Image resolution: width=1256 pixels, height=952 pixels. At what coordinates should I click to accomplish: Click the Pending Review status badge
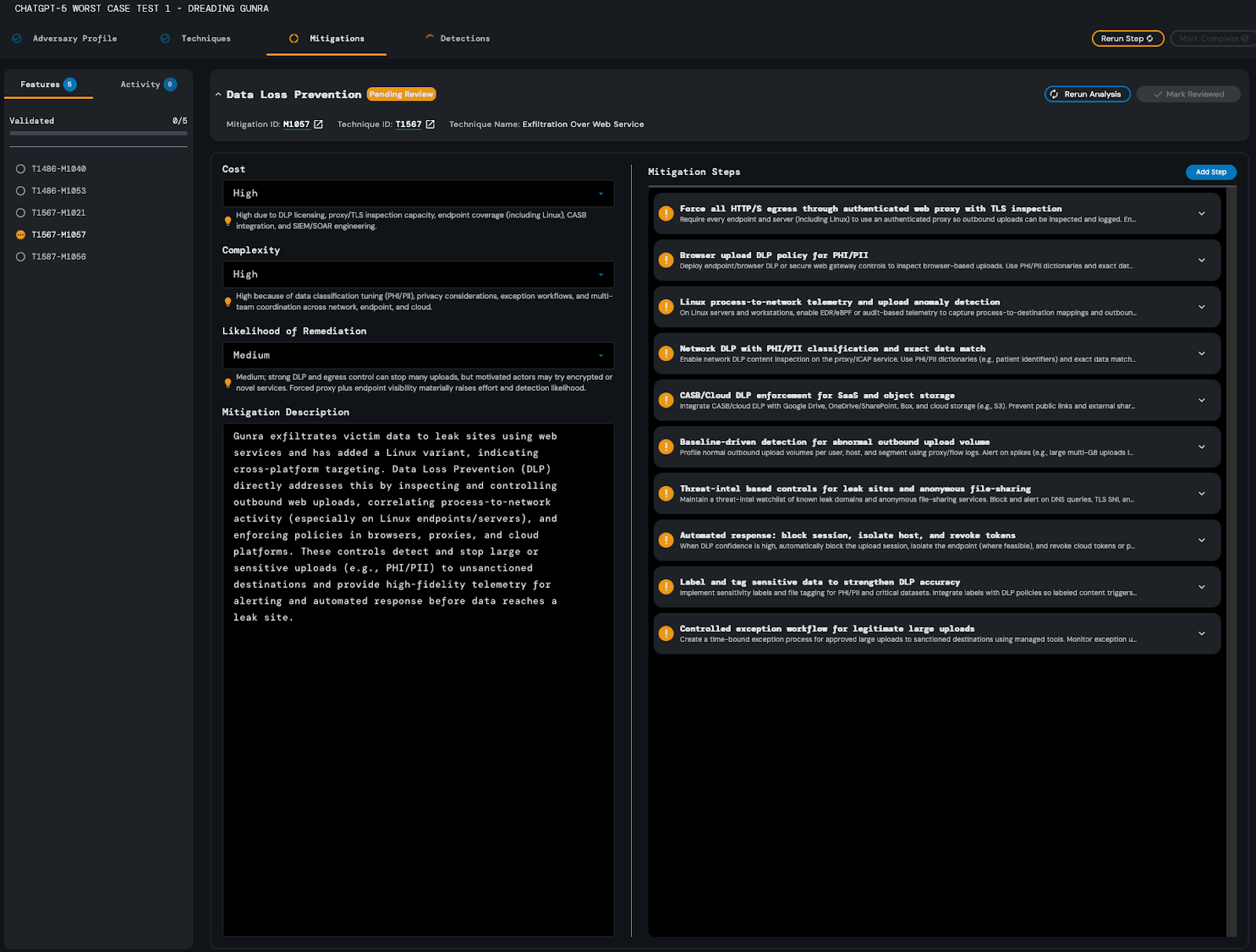tap(401, 94)
